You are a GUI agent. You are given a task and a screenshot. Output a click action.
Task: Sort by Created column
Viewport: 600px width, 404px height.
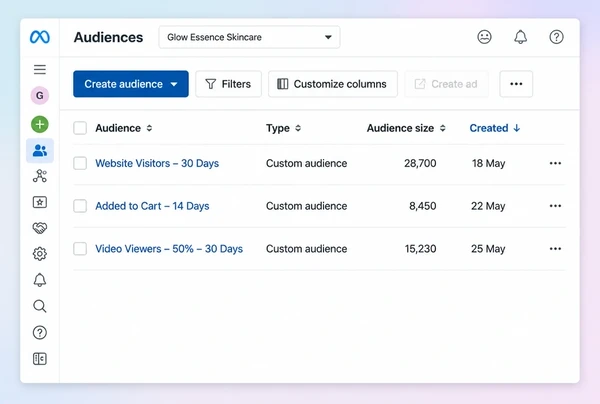click(495, 128)
